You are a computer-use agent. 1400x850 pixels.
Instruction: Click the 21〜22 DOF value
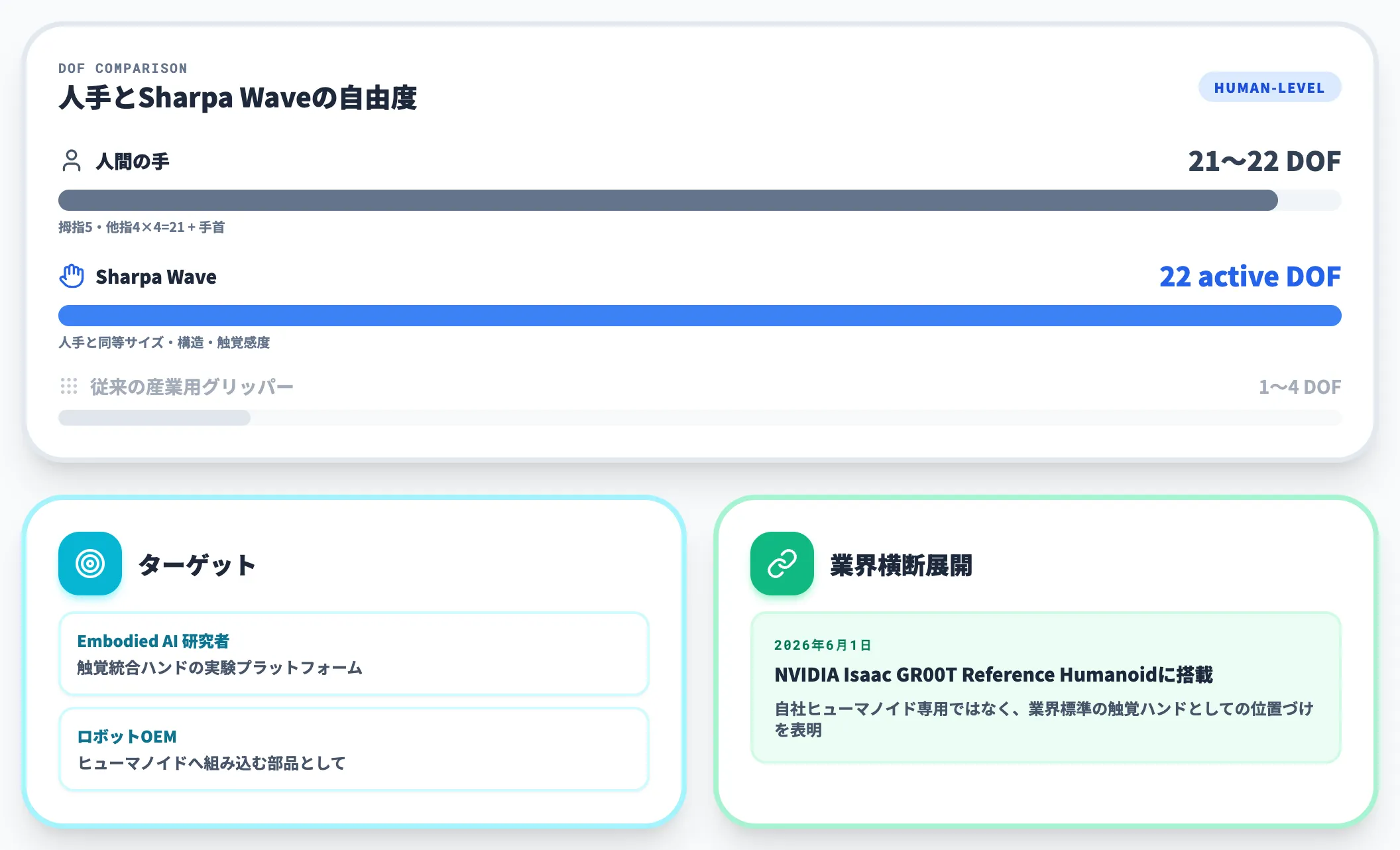click(1264, 161)
